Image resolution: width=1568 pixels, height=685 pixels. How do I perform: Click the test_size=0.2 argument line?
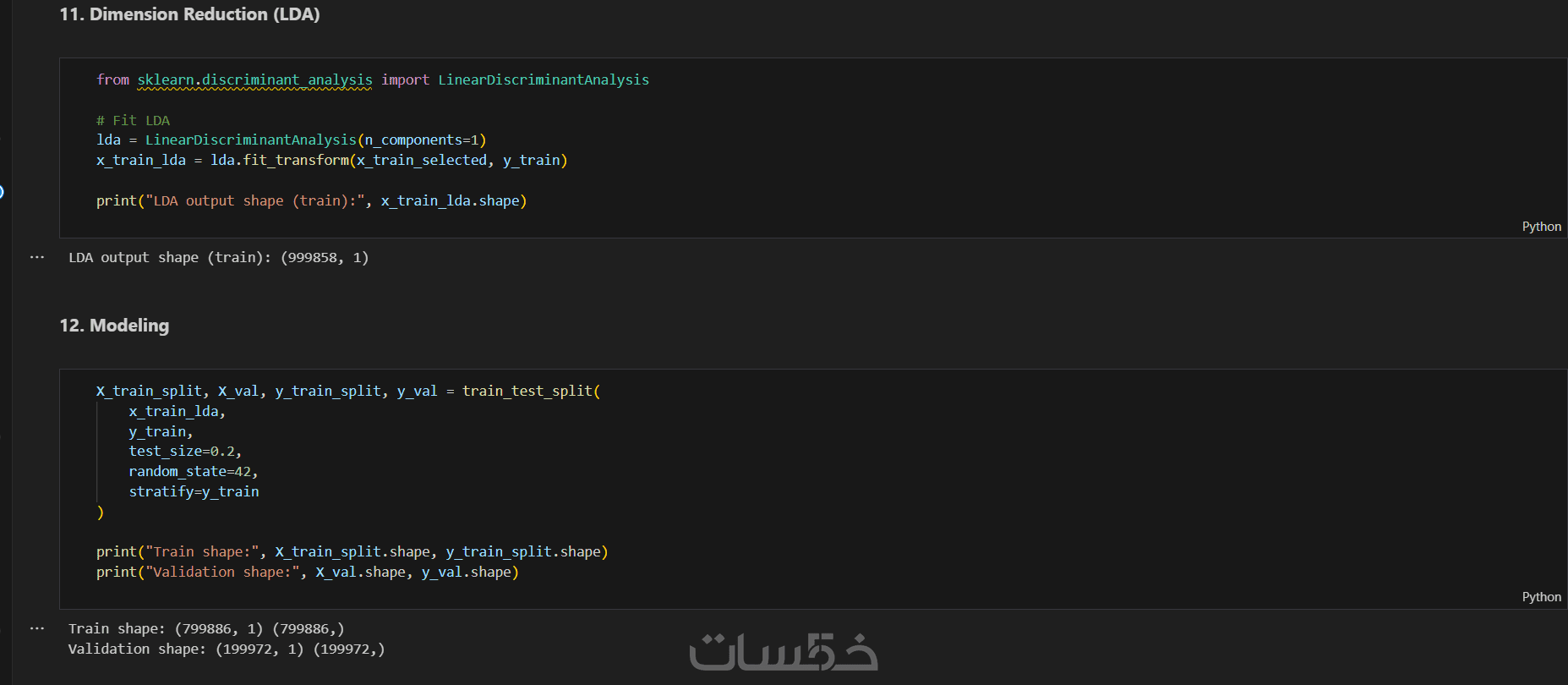tap(184, 451)
